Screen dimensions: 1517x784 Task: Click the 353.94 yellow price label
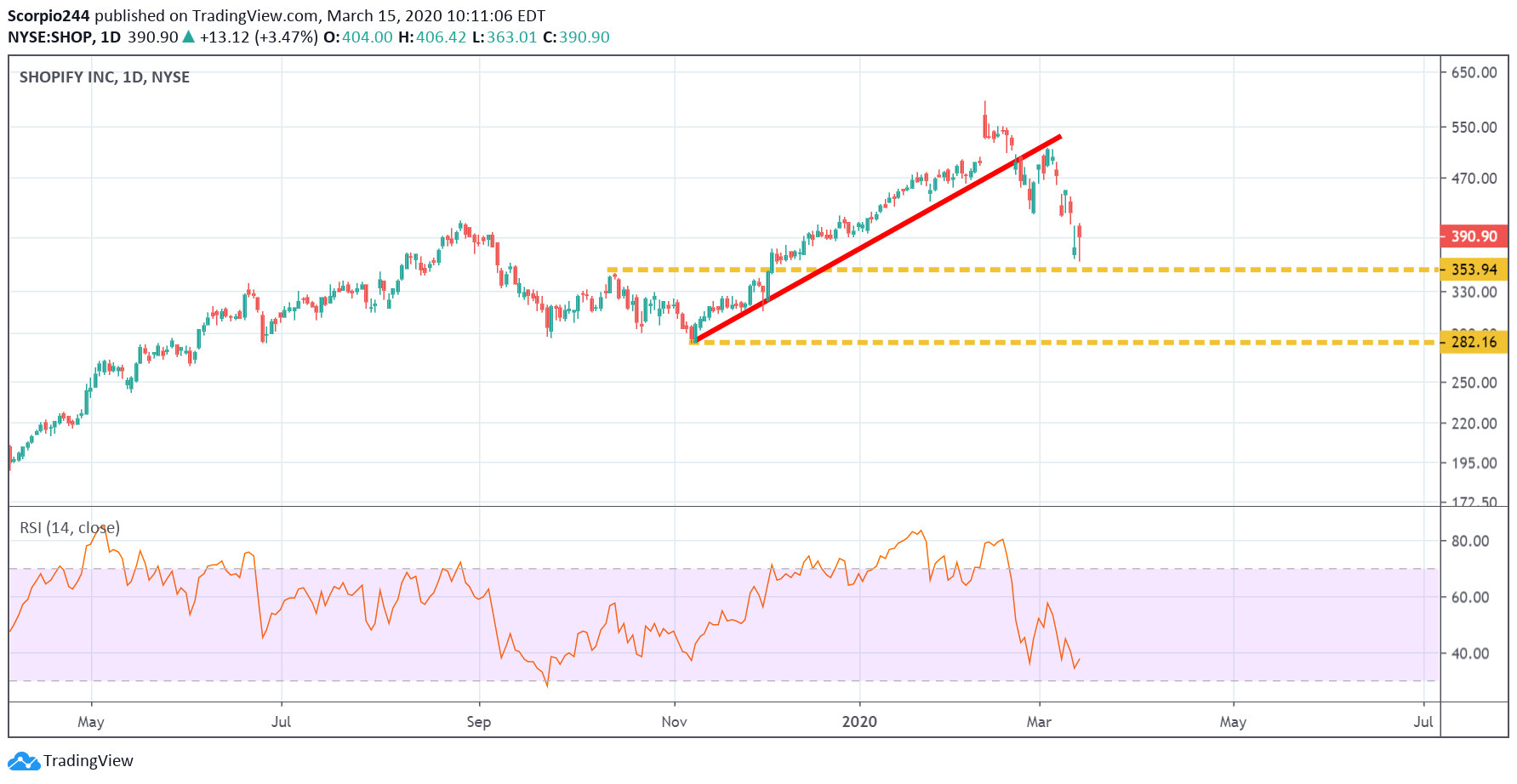pos(1474,270)
